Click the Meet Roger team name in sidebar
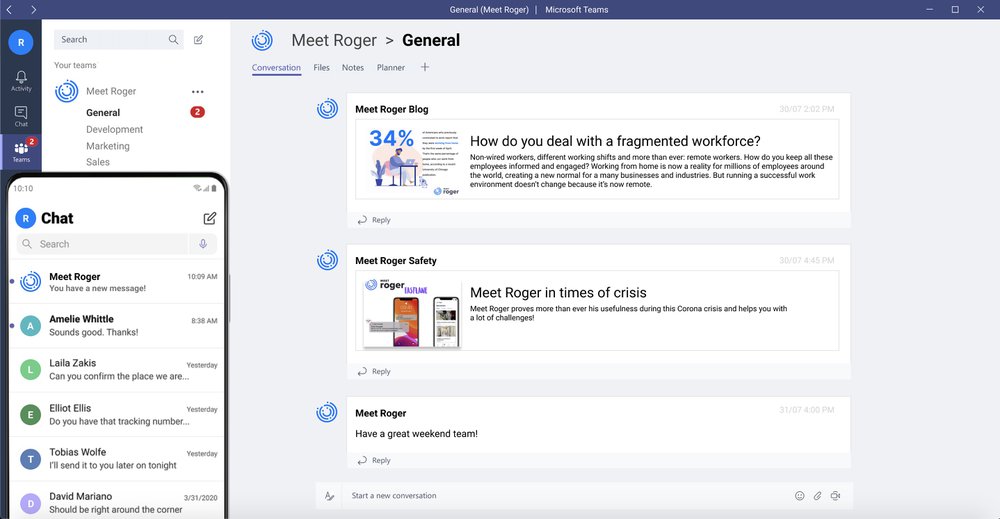 (x=111, y=91)
